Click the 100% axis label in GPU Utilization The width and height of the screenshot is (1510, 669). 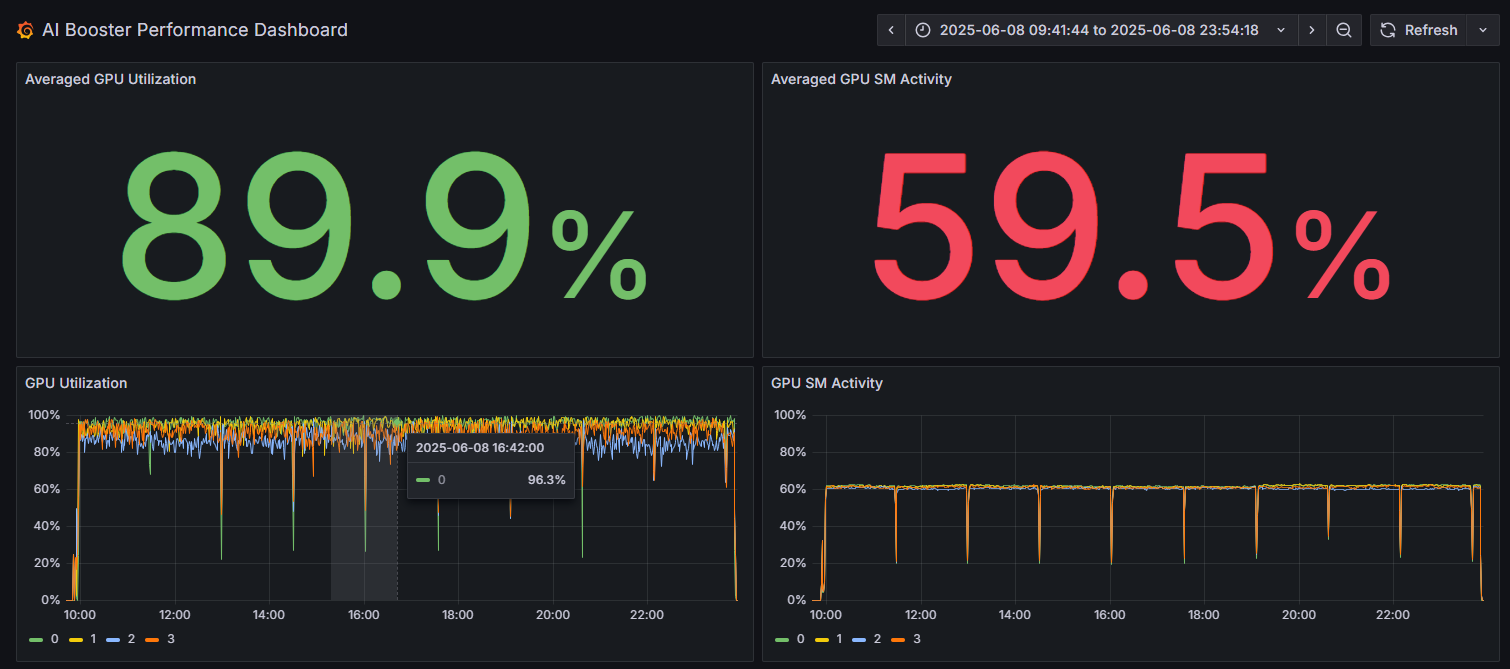pos(44,415)
